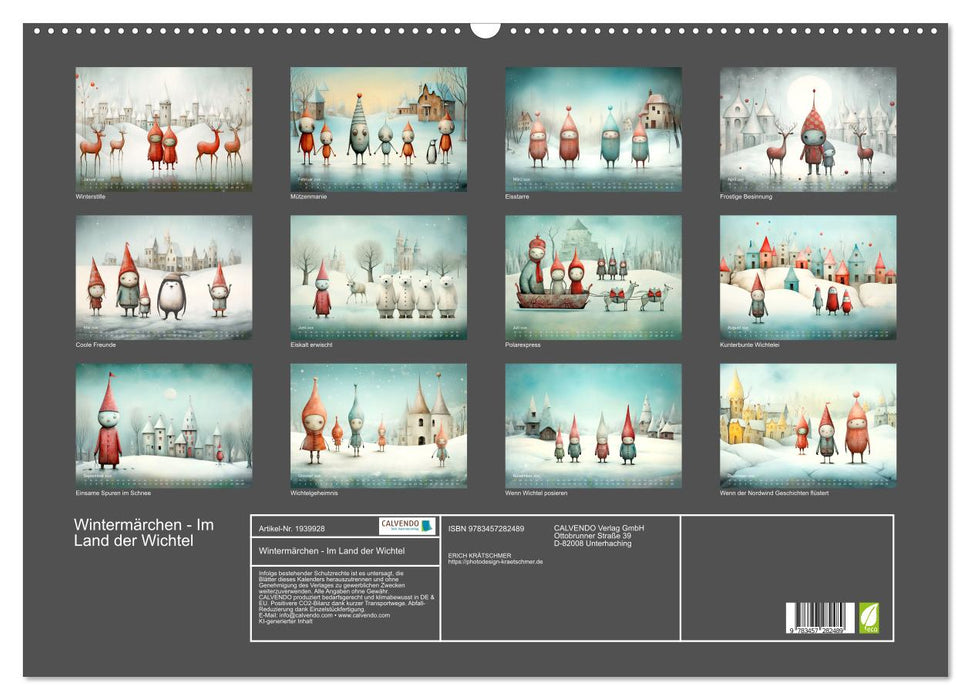Click the Wintermärchen title field
Image resolution: width=971 pixels, height=700 pixels.
330,552
